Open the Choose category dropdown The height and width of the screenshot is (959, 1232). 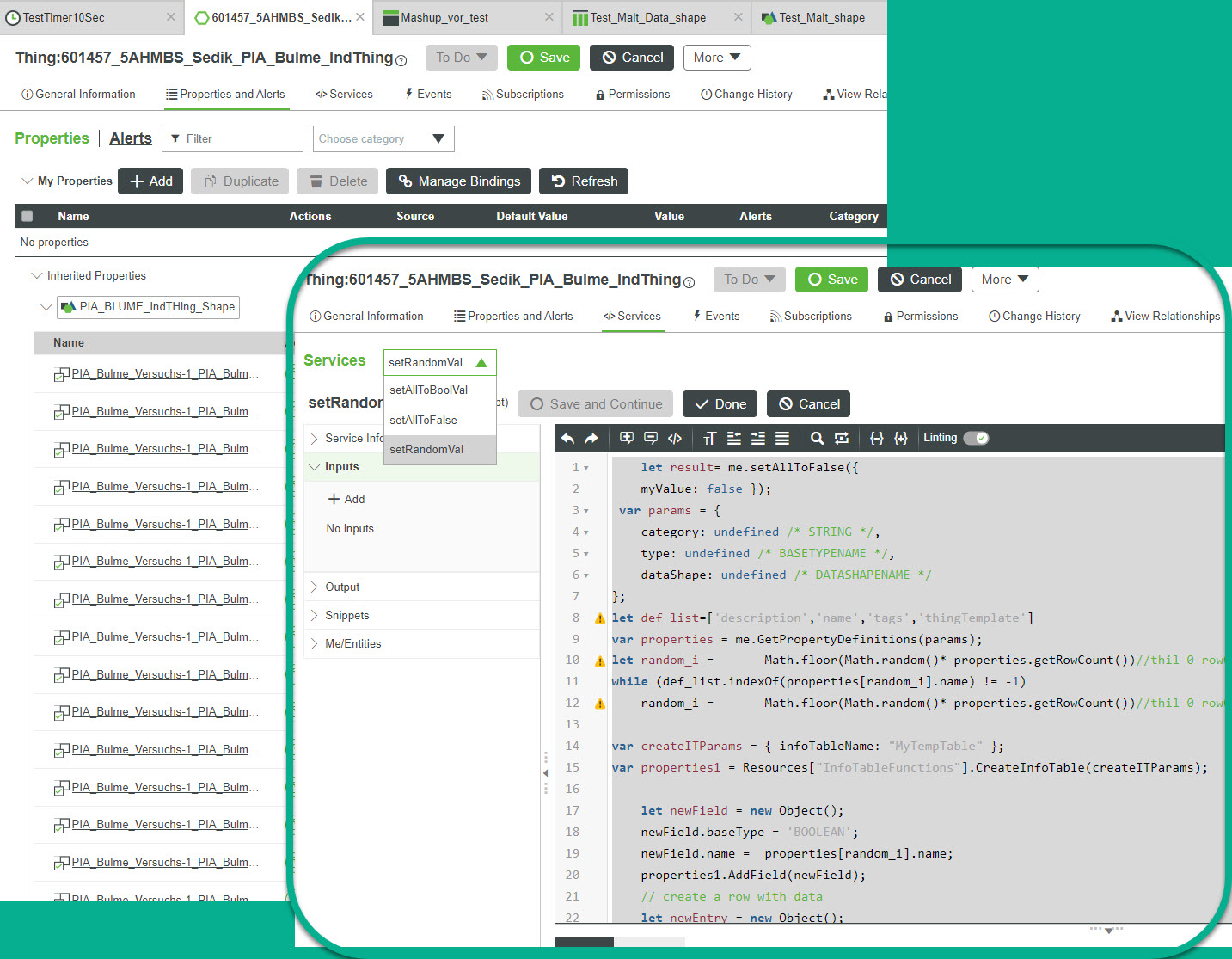(x=383, y=138)
